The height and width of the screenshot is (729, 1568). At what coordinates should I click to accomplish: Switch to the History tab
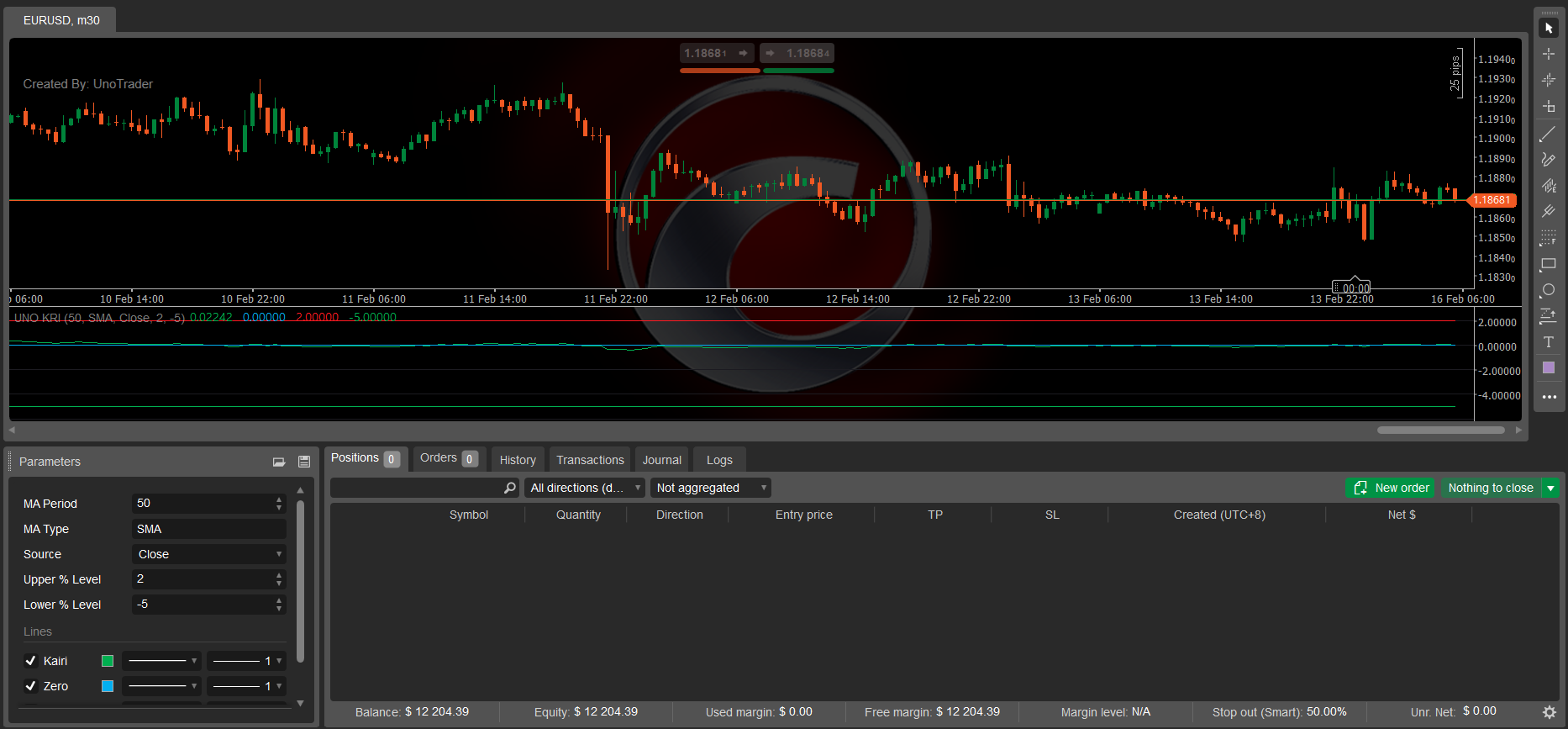(518, 460)
